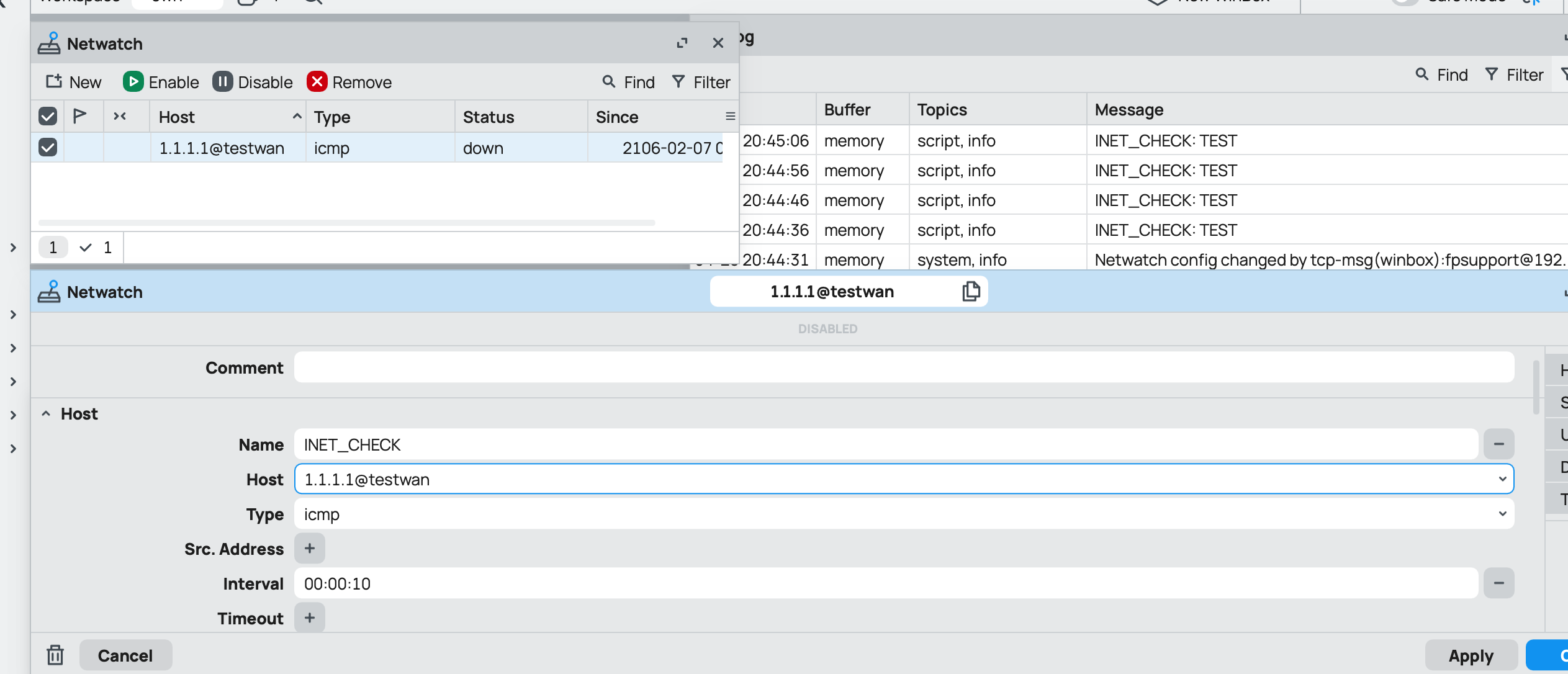Click the copy icon next to 1.1.1.1@testwan title
Viewport: 1568px width, 674px height.
[971, 291]
